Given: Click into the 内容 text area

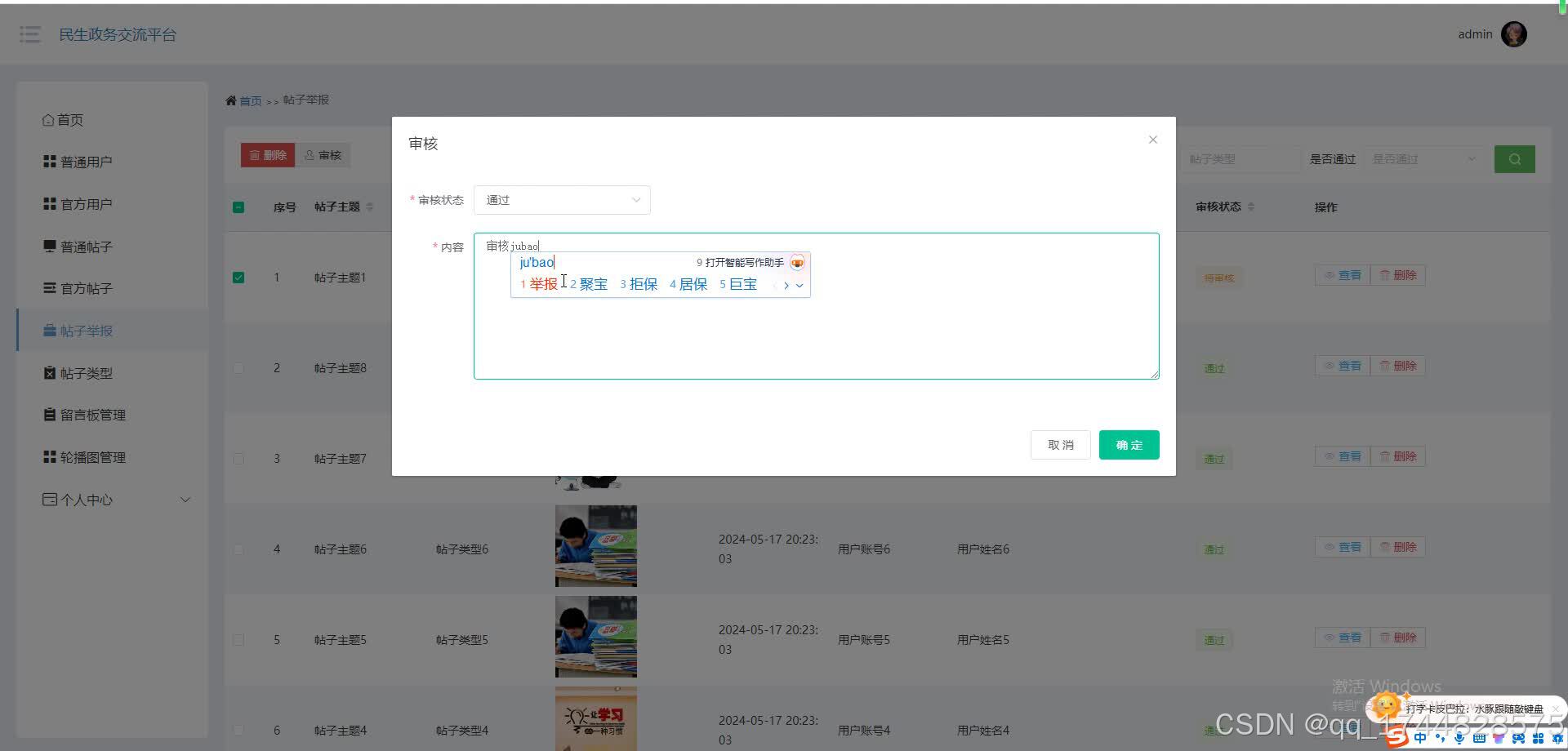Looking at the screenshot, I should pos(817,306).
